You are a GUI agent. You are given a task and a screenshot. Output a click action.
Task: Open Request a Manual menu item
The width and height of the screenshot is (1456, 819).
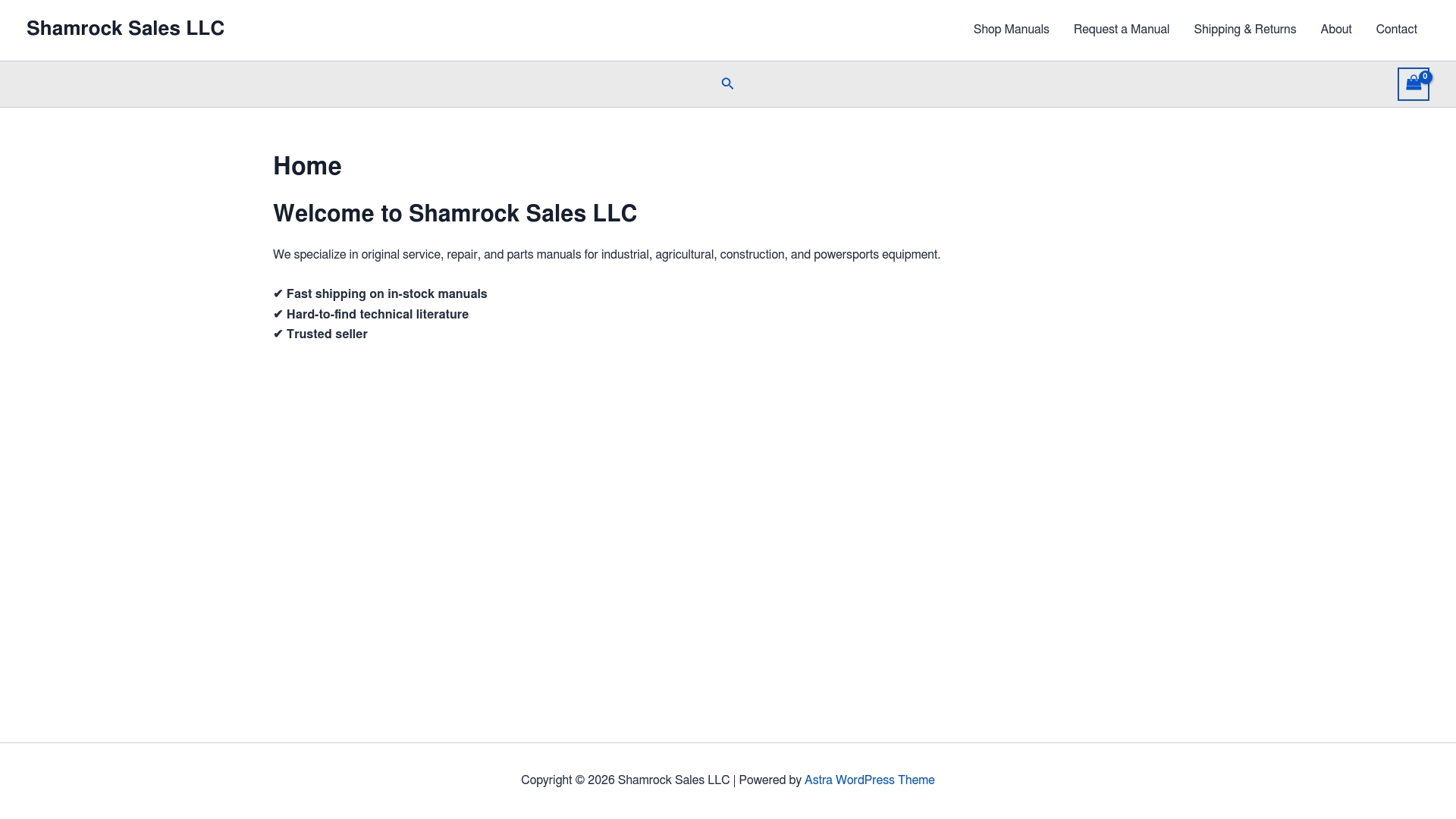coord(1121,30)
